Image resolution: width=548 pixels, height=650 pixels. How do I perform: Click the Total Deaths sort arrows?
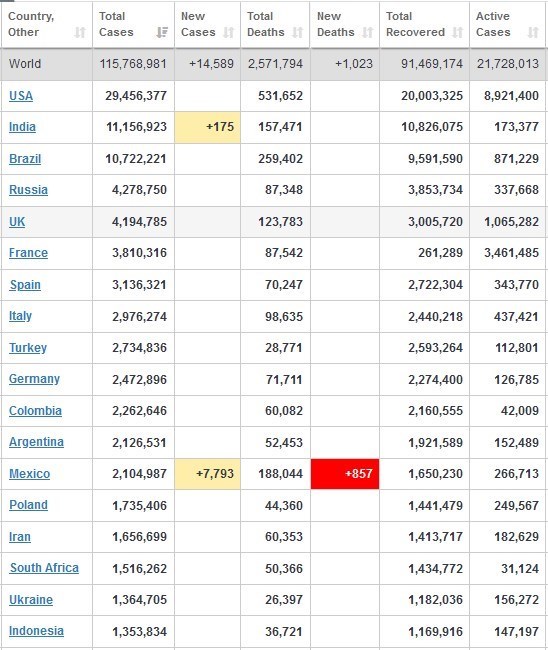[298, 32]
